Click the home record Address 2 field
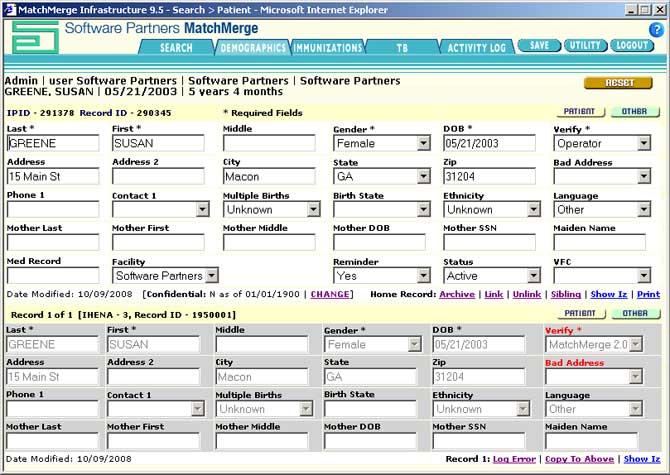670x475 pixels. click(158, 176)
